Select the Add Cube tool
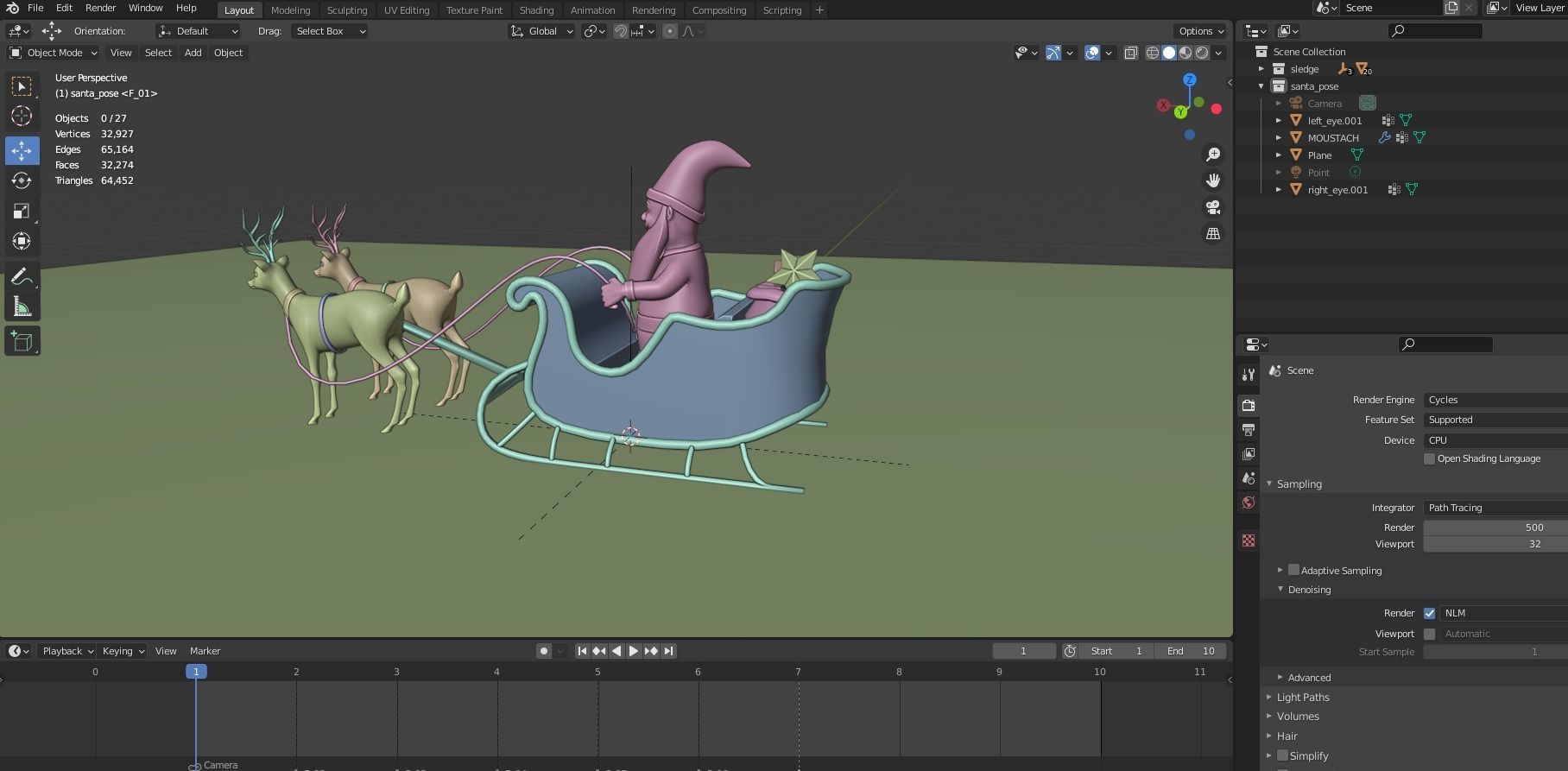Screen dimensions: 1568x771 pyautogui.click(x=22, y=341)
